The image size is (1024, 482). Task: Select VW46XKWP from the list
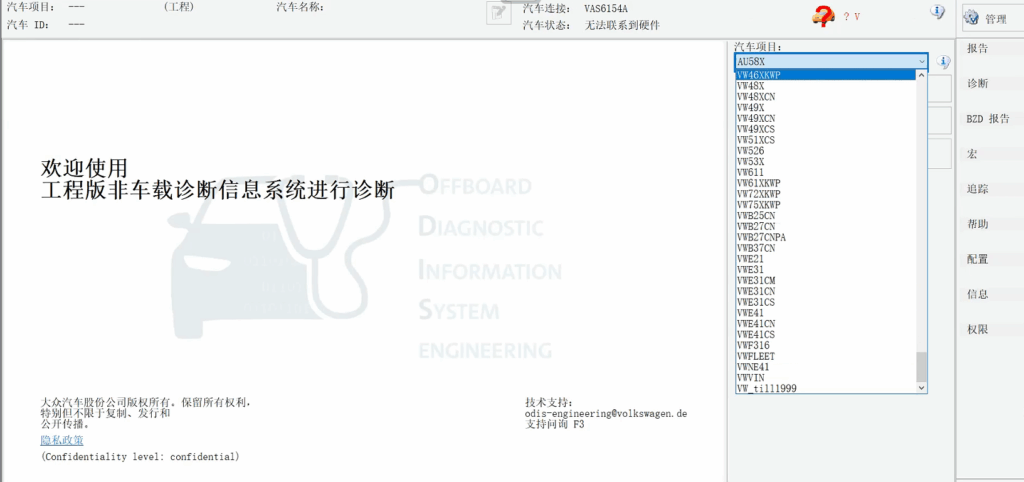[x=825, y=75]
